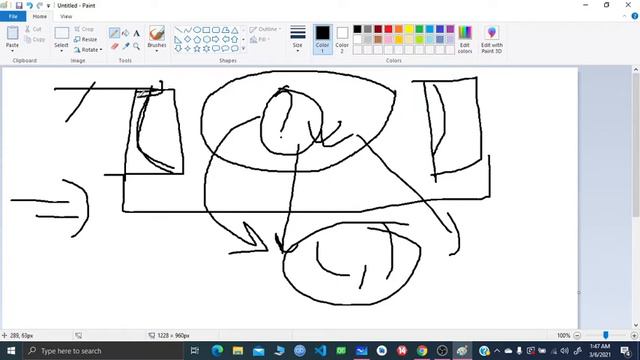Pick the purple color swatch
Screen dimensions: 640x360
click(x=450, y=29)
